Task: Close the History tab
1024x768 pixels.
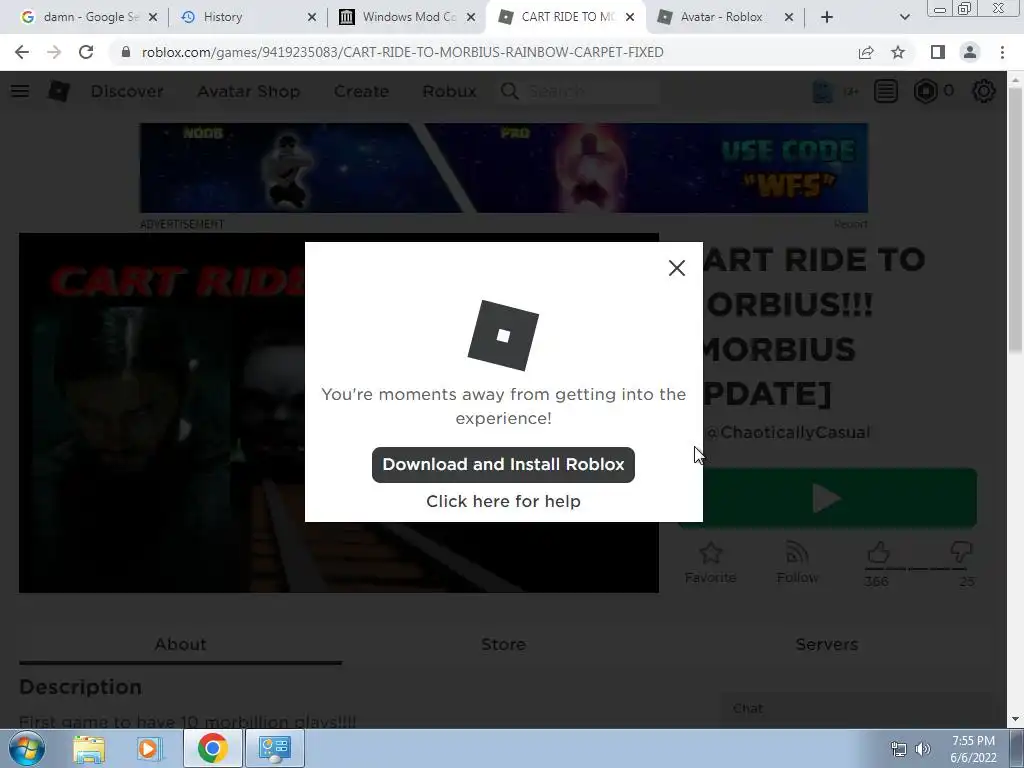Action: tap(312, 17)
